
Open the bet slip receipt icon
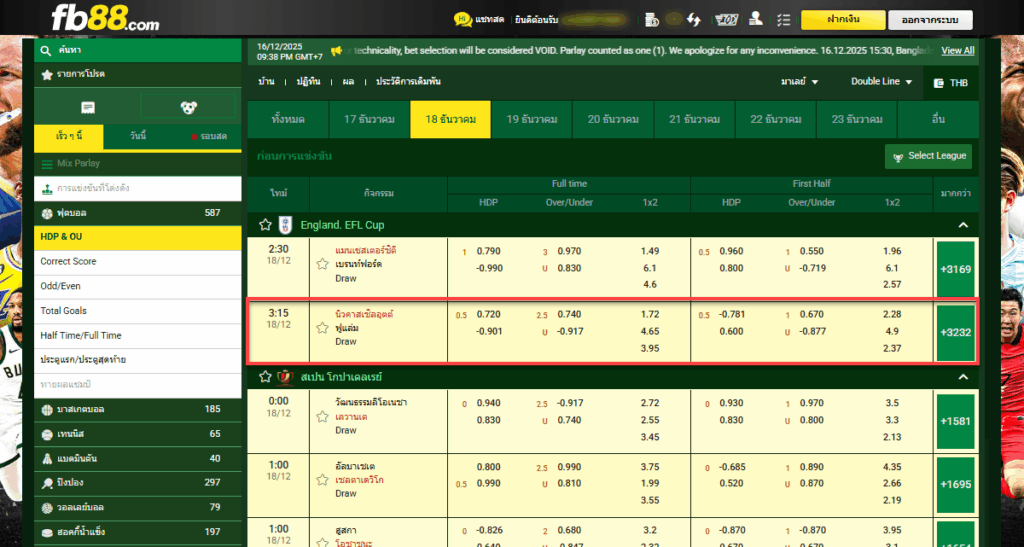point(88,108)
